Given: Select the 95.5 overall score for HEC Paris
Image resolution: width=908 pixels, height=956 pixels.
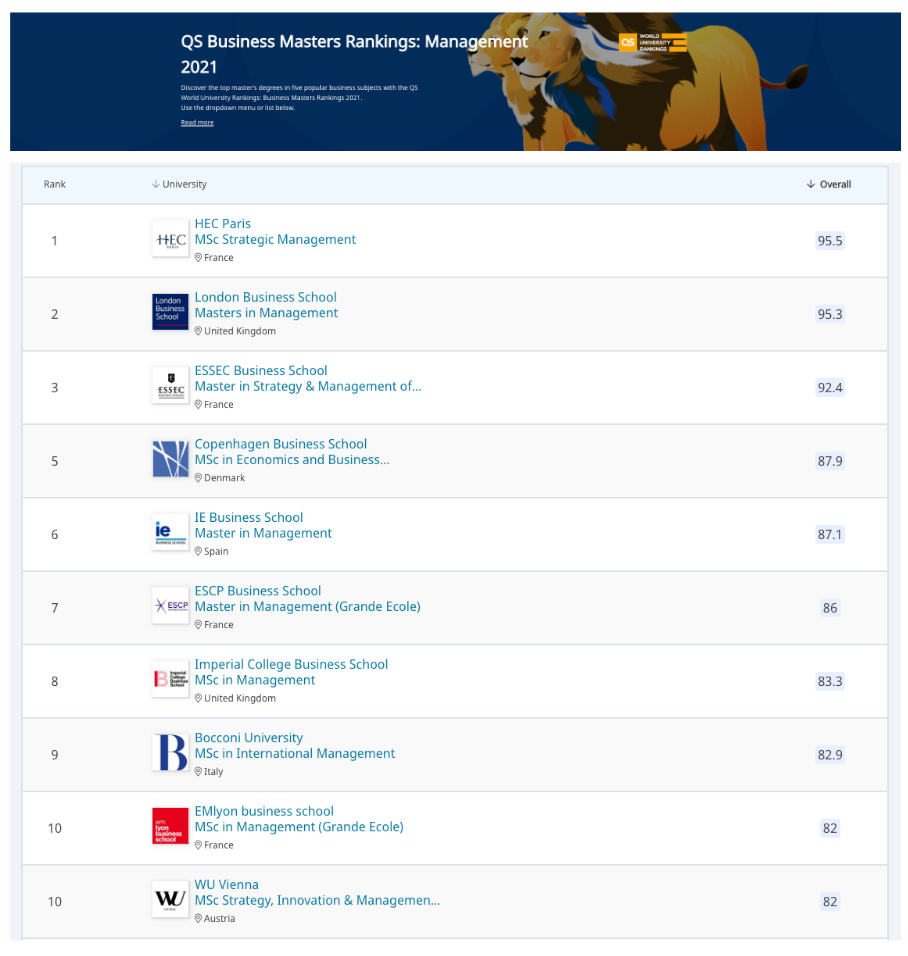Looking at the screenshot, I should pyautogui.click(x=830, y=241).
